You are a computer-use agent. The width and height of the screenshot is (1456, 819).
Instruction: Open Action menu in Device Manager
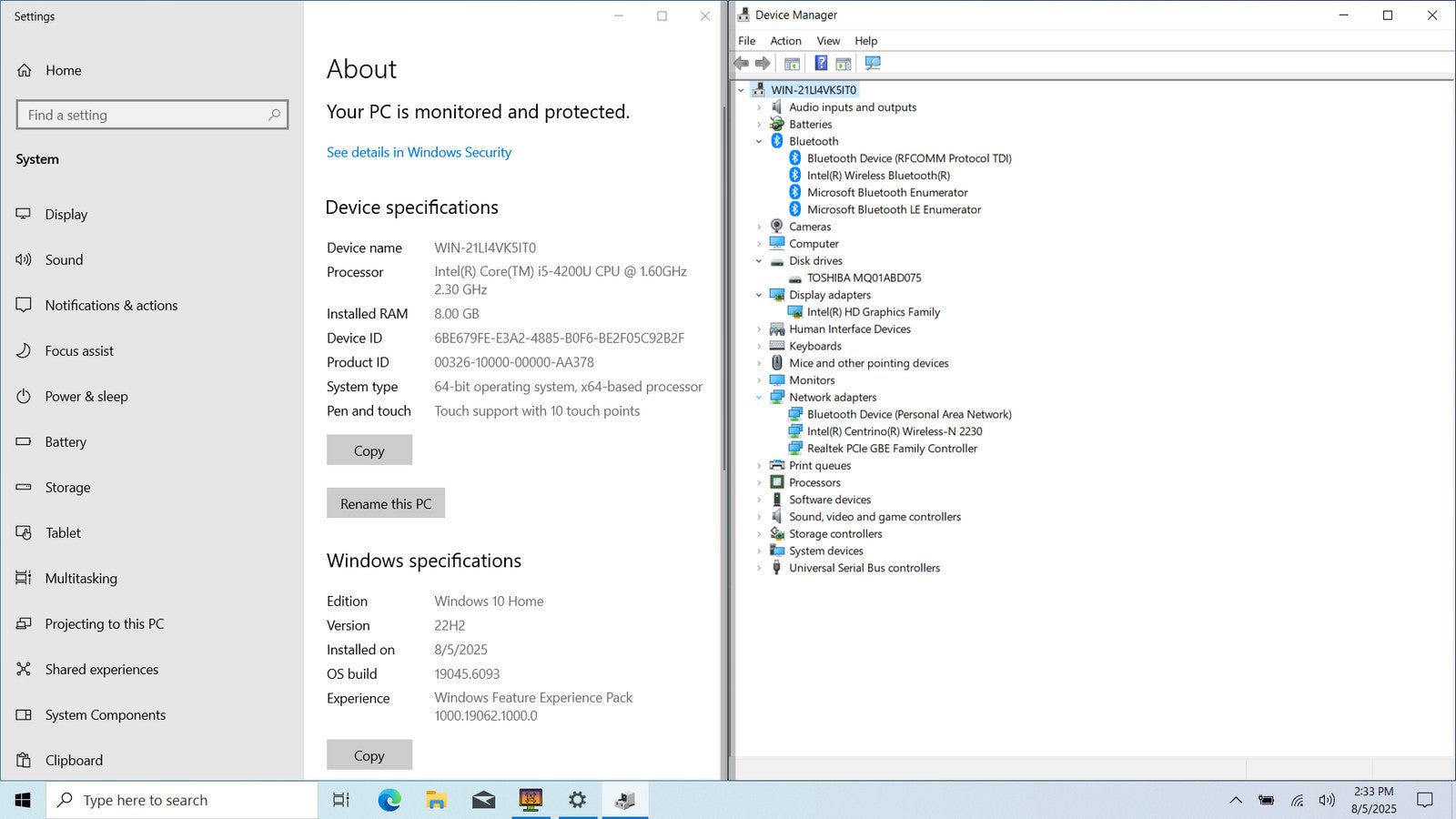coord(785,41)
